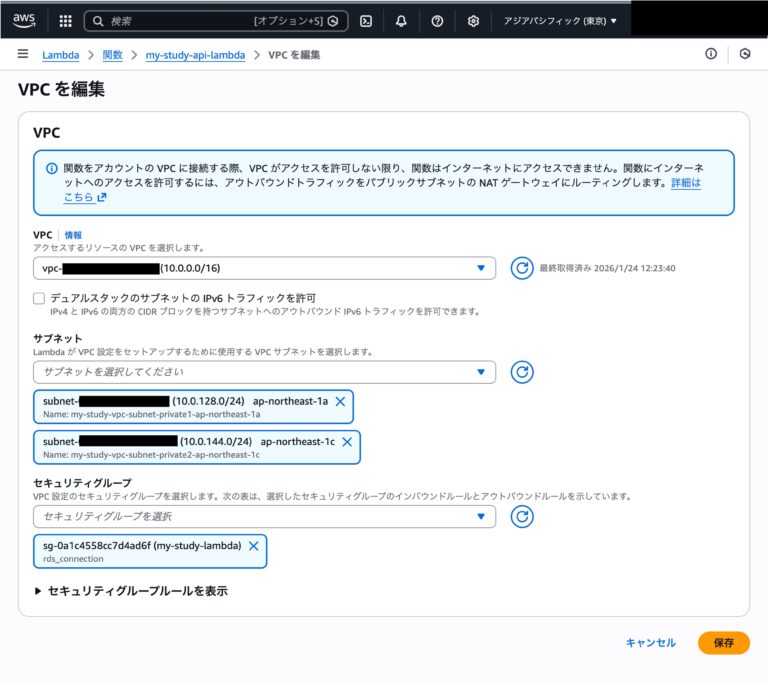This screenshot has height=690, width=768.
Task: Open the settings gear in header
Action: [473, 20]
